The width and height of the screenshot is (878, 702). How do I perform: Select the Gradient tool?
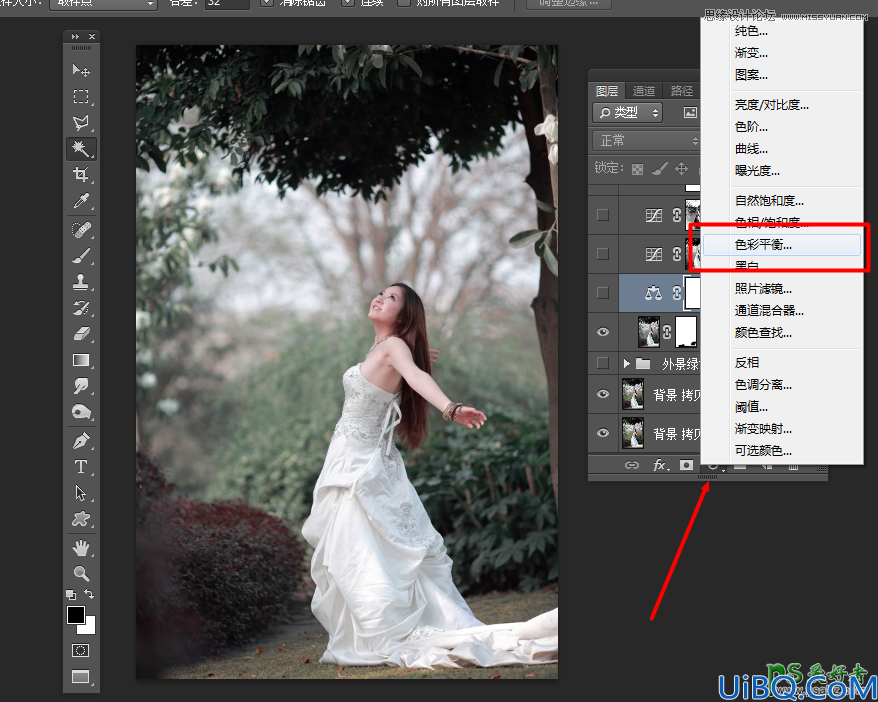tap(81, 360)
